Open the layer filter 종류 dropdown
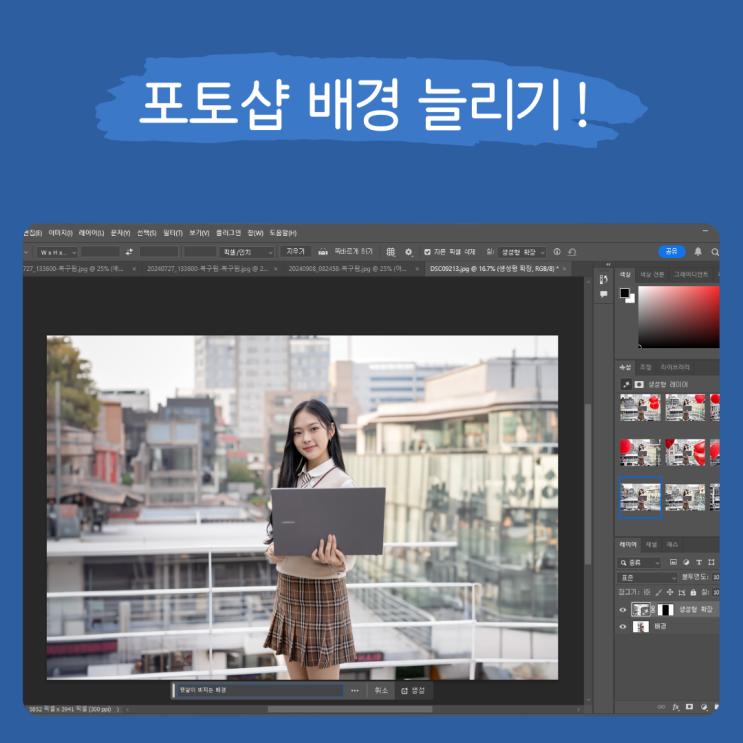Screen dimensions: 743x743 click(639, 562)
